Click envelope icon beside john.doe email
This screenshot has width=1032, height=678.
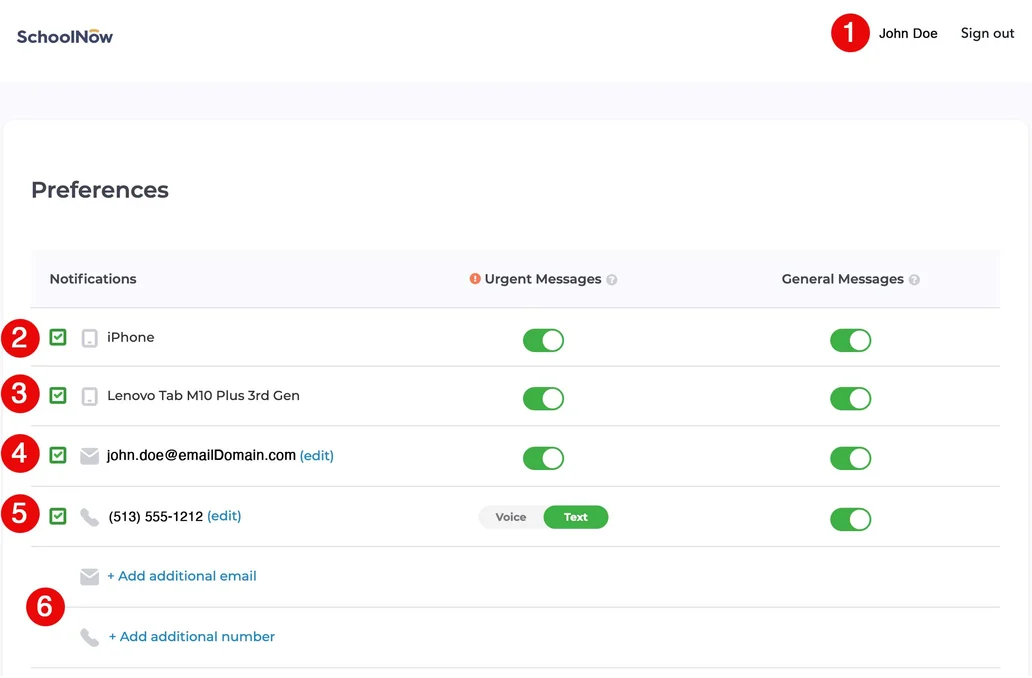coord(90,456)
